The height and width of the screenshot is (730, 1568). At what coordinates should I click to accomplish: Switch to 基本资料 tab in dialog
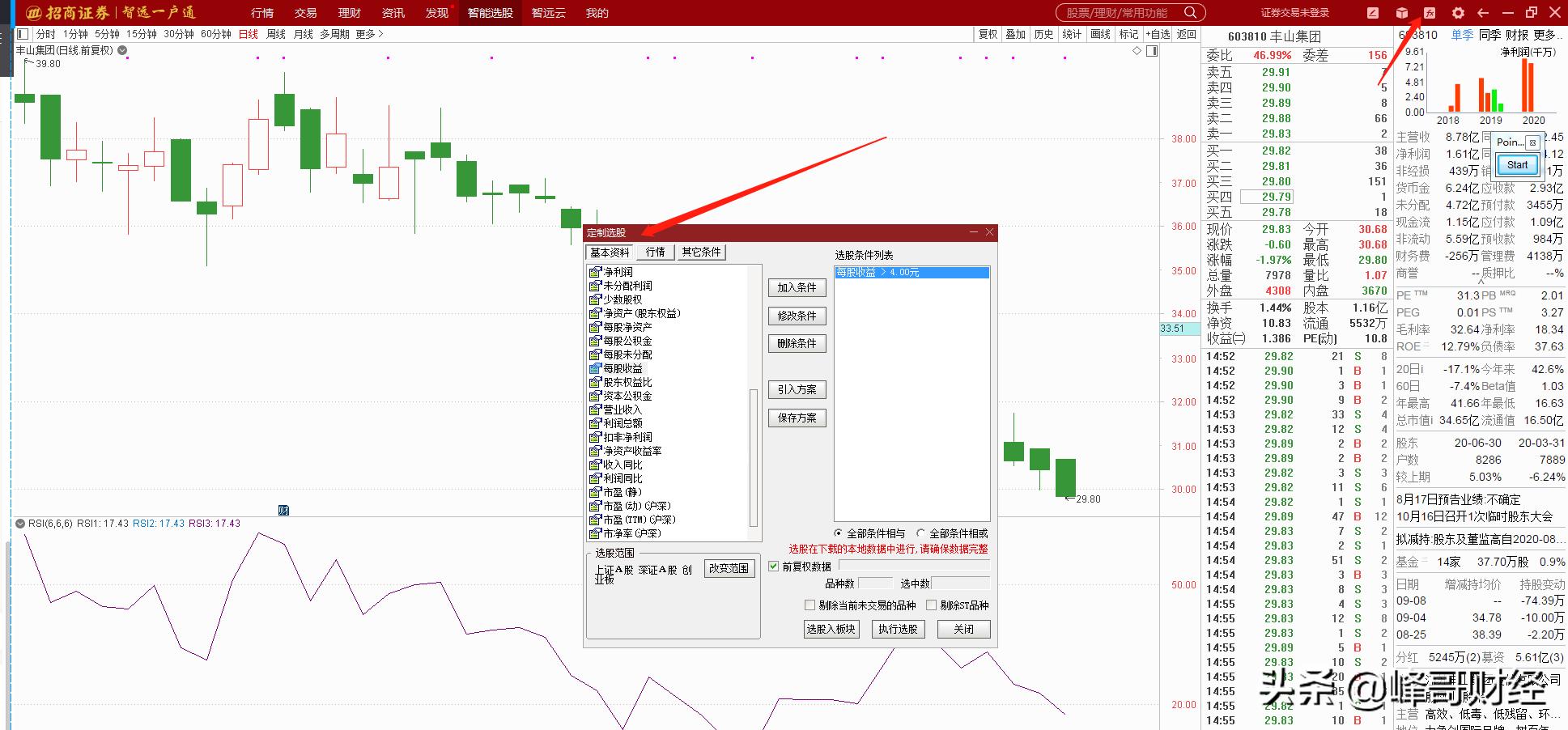(610, 253)
